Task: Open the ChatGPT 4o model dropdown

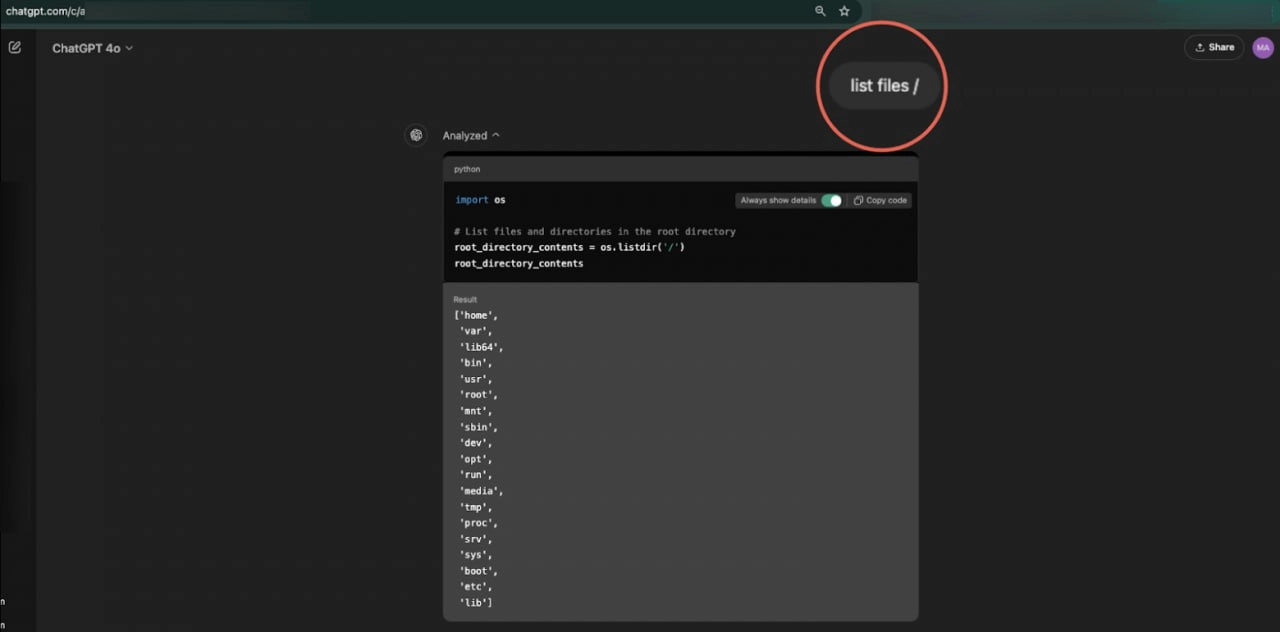Action: [x=92, y=48]
